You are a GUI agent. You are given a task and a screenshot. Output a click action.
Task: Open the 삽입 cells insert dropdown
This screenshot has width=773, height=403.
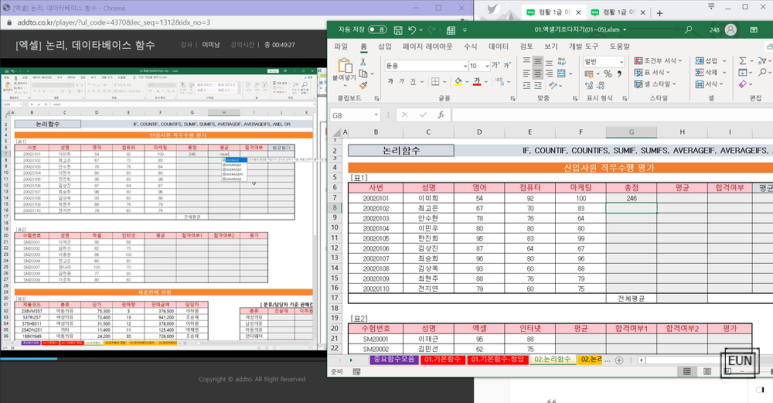click(x=711, y=61)
